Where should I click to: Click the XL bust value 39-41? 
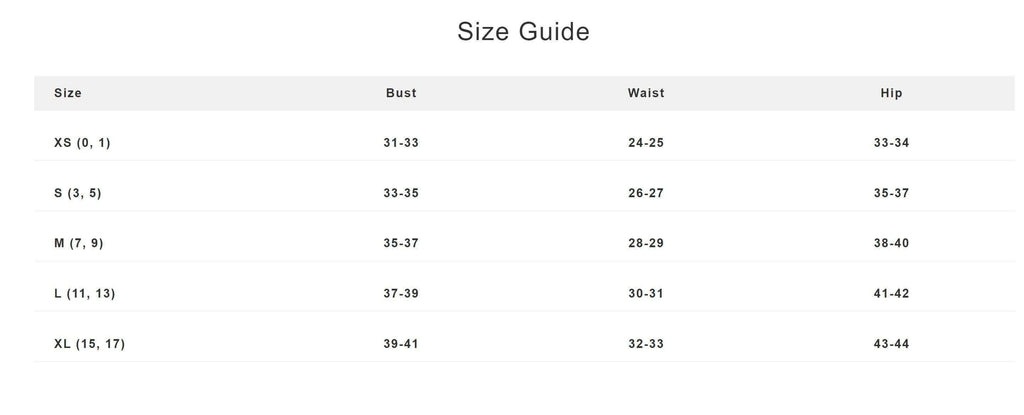[401, 344]
